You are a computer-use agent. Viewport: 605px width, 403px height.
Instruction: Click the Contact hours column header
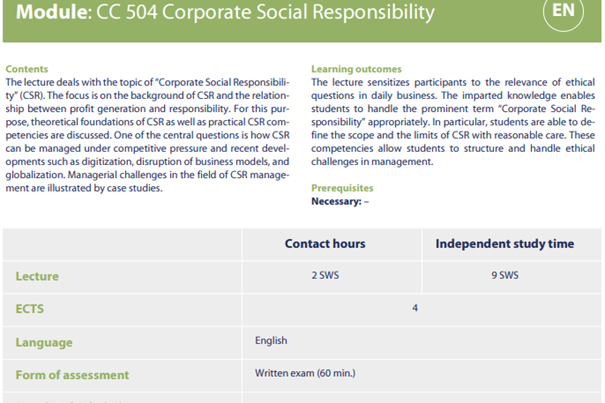pyautogui.click(x=325, y=243)
